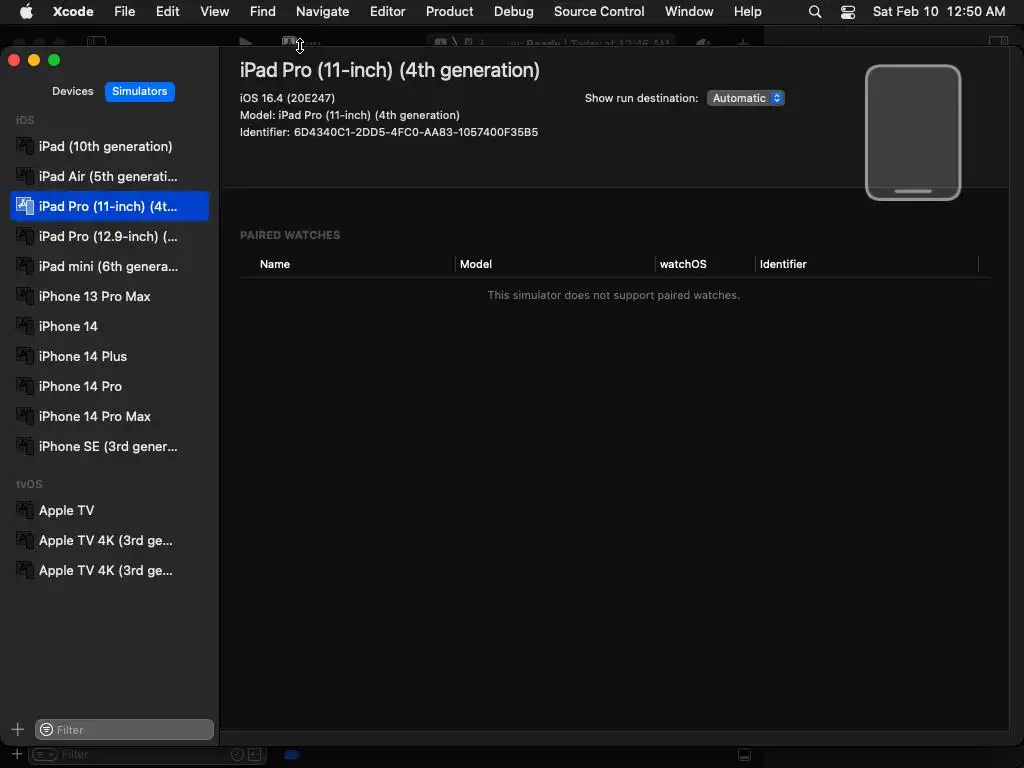Open the Help menu

point(747,11)
